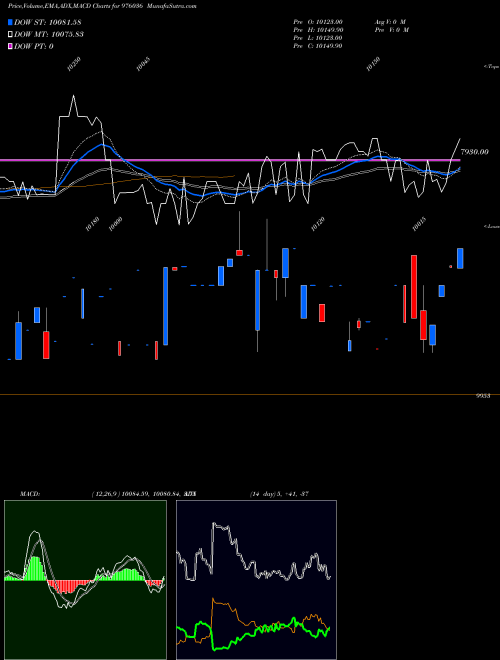Click the 10250 top price label

(x=74, y=64)
